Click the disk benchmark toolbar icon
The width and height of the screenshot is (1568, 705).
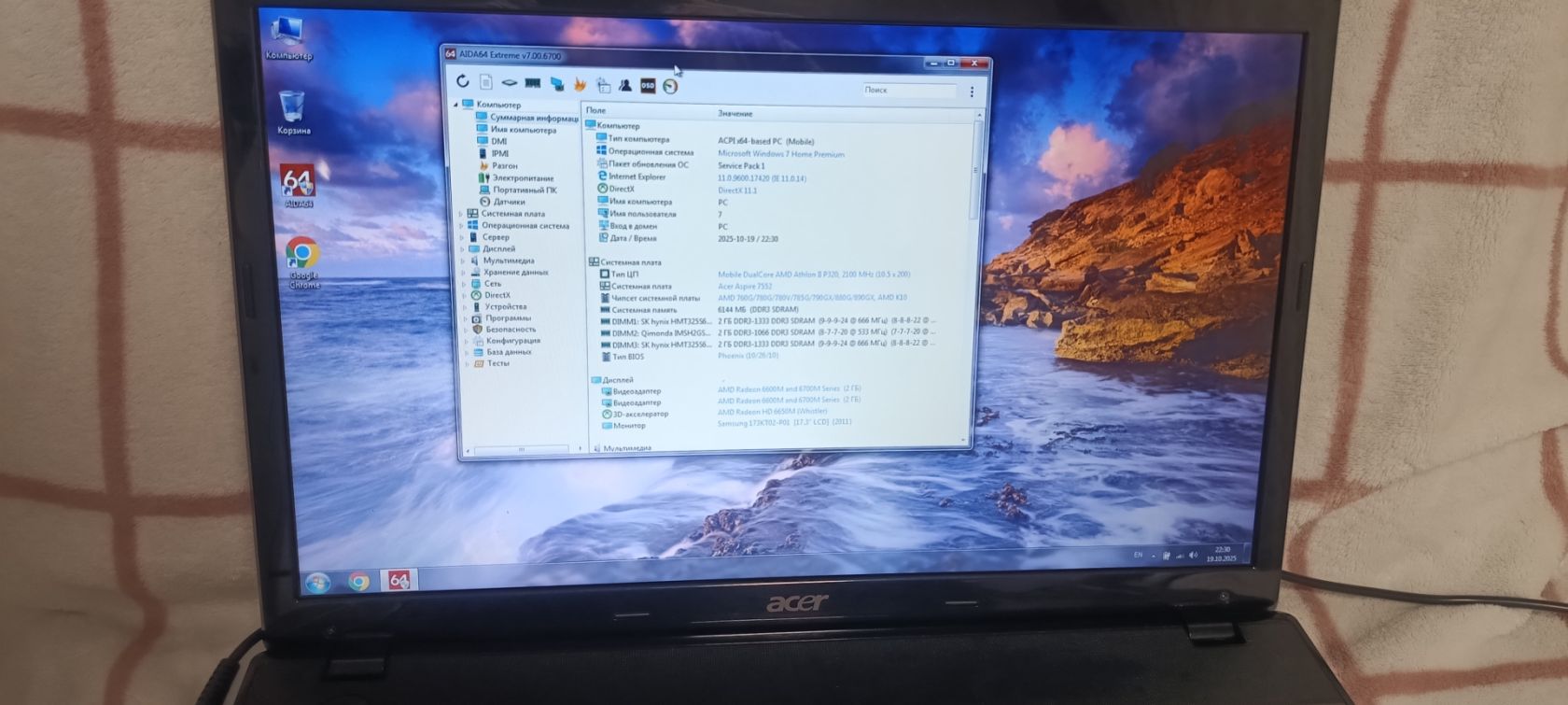(510, 82)
